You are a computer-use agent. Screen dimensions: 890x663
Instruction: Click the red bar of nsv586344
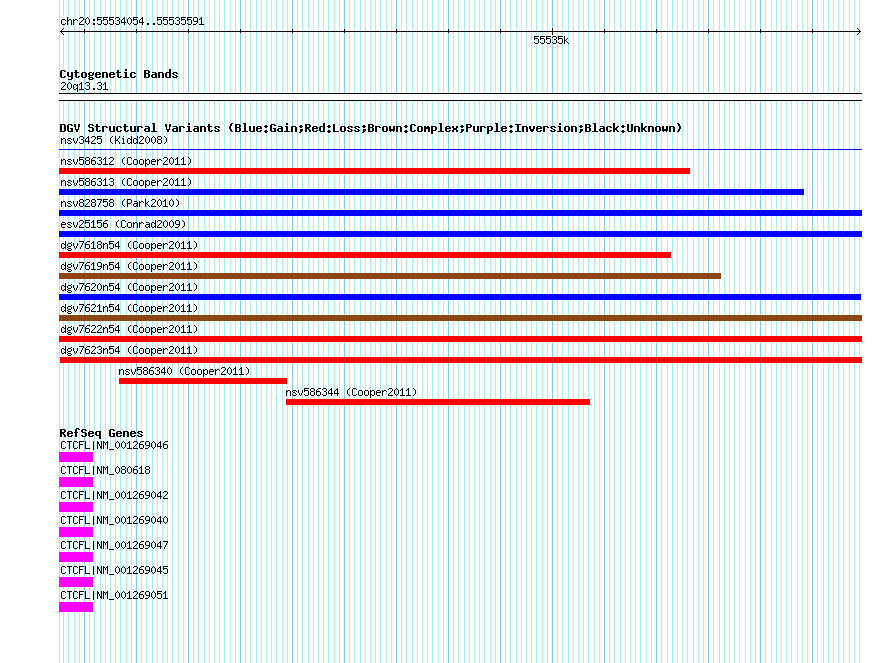click(438, 402)
